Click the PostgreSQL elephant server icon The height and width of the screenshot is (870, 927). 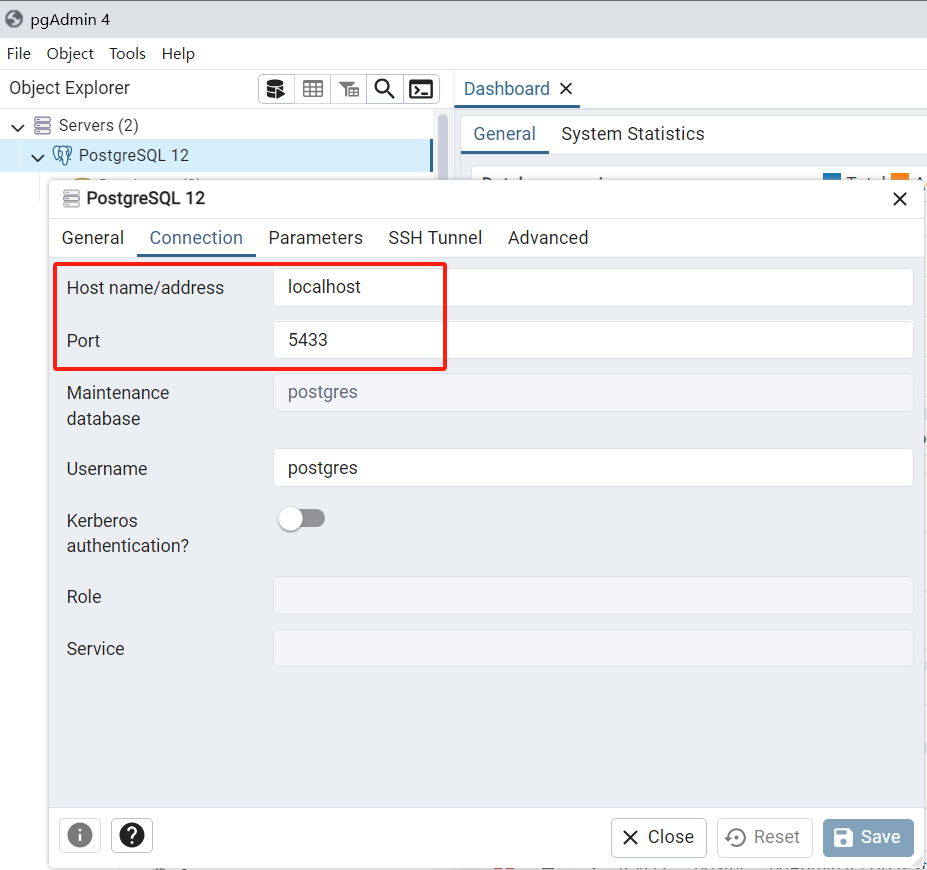[62, 155]
